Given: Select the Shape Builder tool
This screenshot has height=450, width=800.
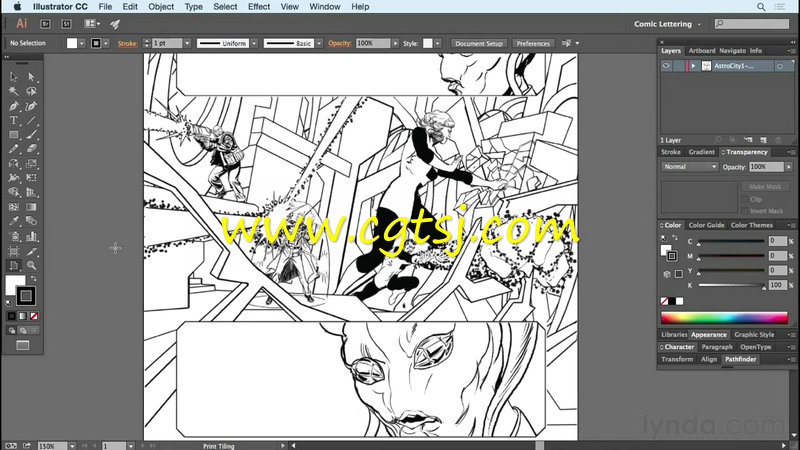Looking at the screenshot, I should pos(14,192).
